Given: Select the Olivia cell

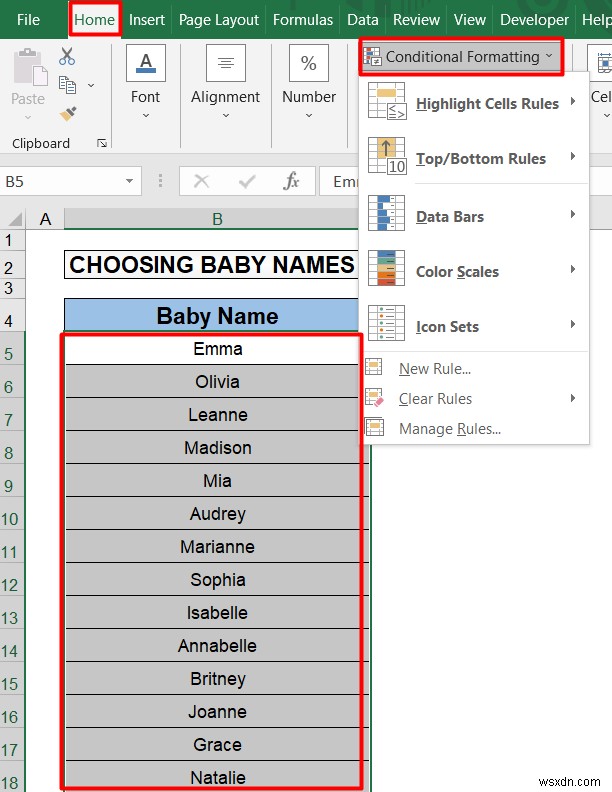Looking at the screenshot, I should click(217, 381).
